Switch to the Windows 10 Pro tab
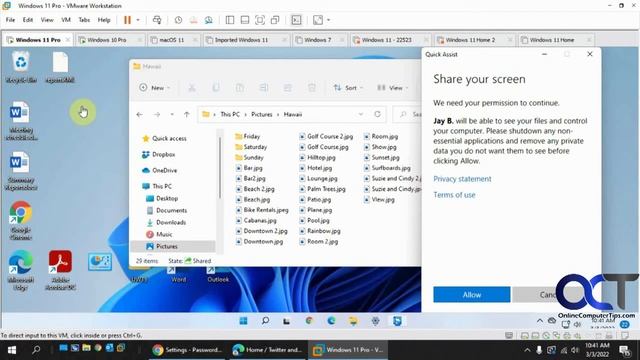This screenshot has height=360, width=640. 107,40
